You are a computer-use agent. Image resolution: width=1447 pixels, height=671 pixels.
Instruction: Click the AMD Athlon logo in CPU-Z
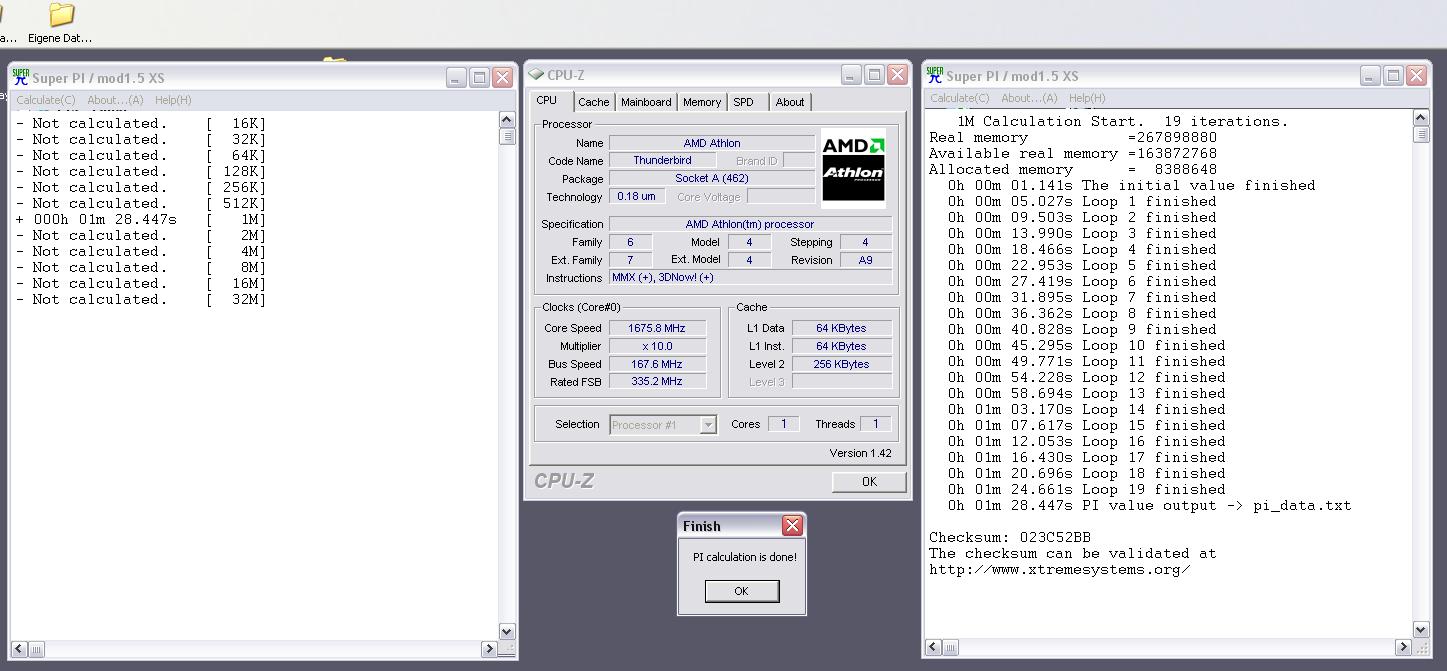(853, 168)
